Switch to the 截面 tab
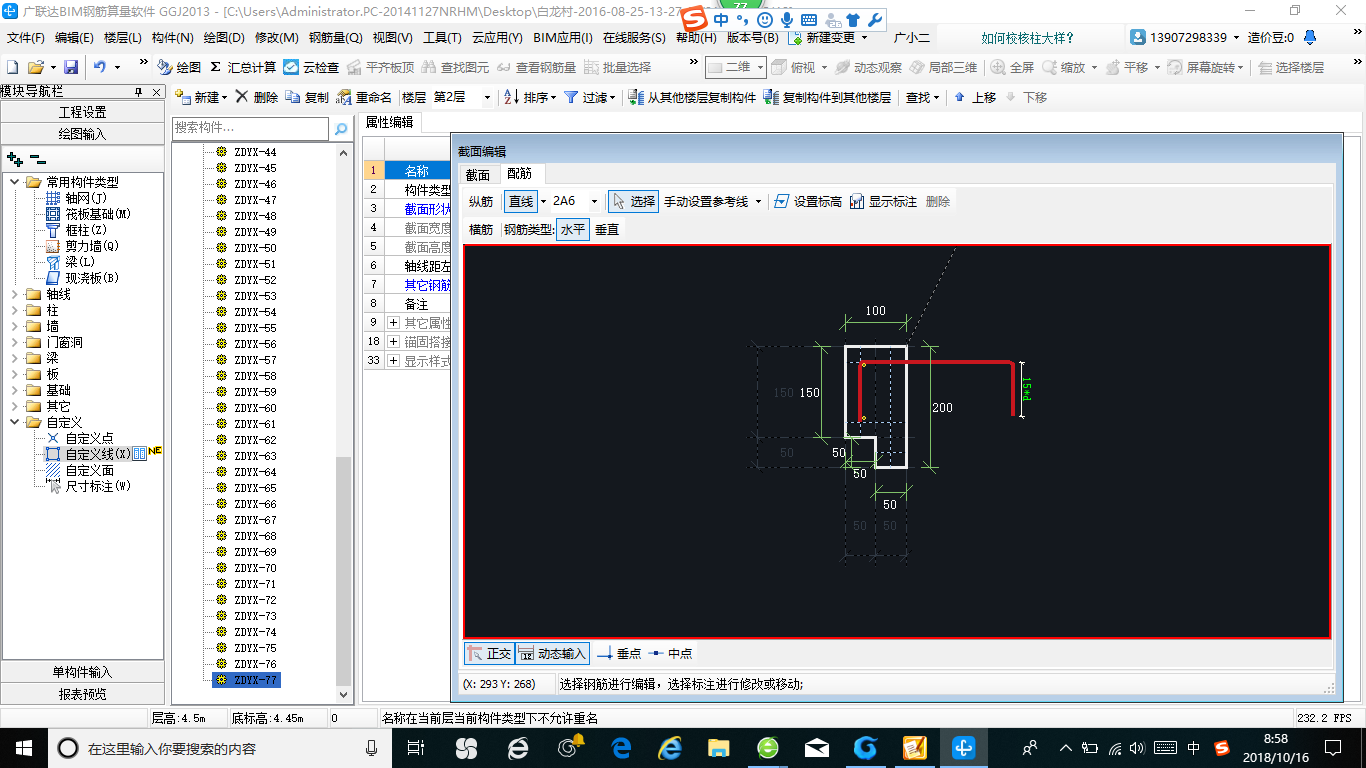Viewport: 1366px width, 768px height. [478, 174]
